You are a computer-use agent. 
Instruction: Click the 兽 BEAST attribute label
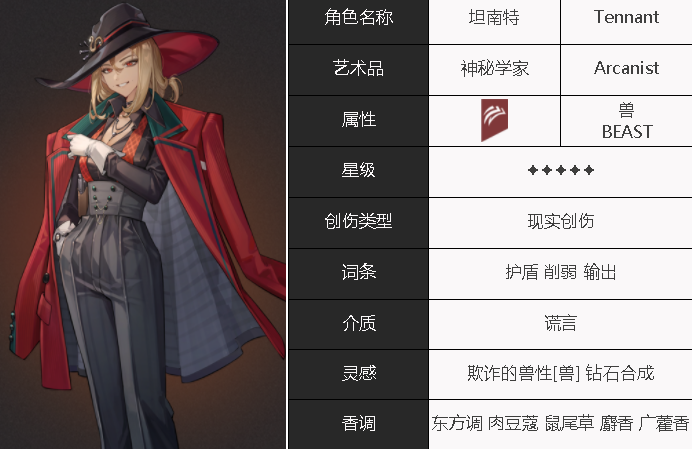pyautogui.click(x=626, y=121)
